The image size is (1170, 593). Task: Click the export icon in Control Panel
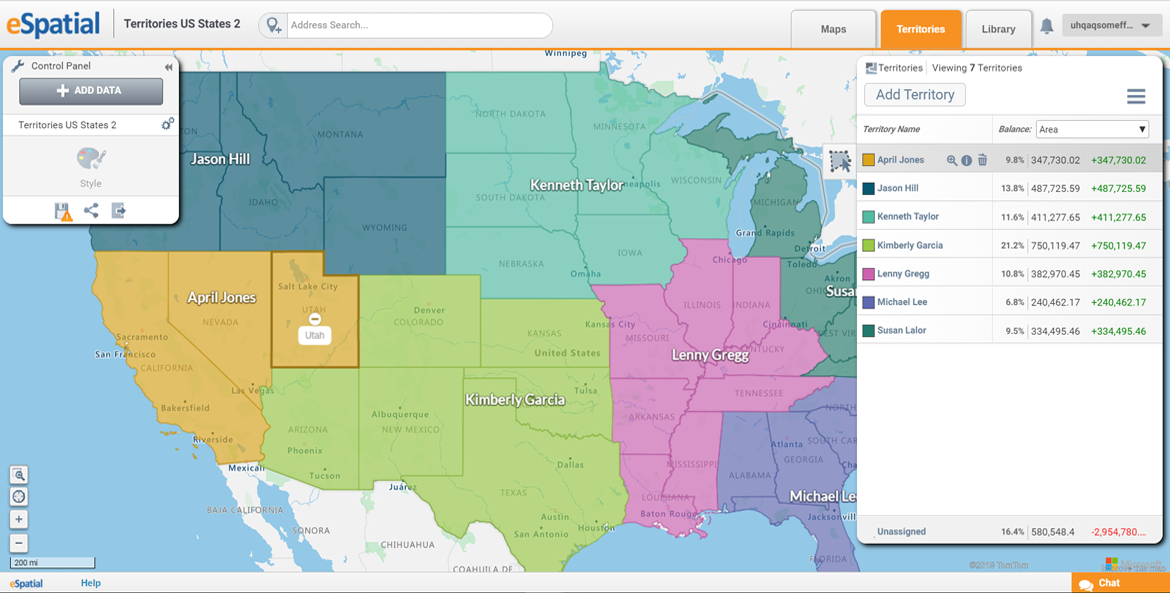click(x=119, y=211)
